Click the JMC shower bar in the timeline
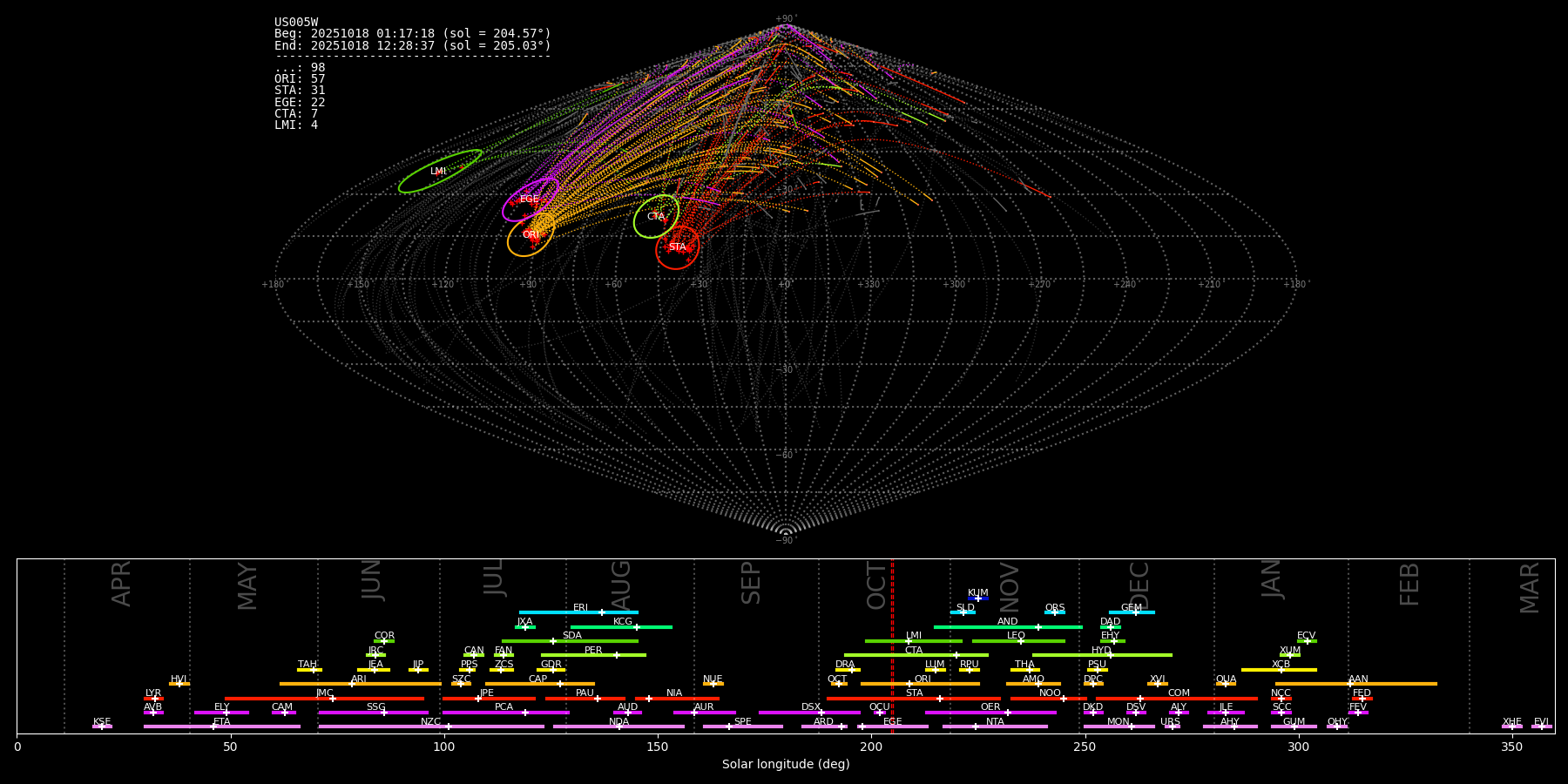This screenshot has width=1568, height=784. [x=324, y=699]
